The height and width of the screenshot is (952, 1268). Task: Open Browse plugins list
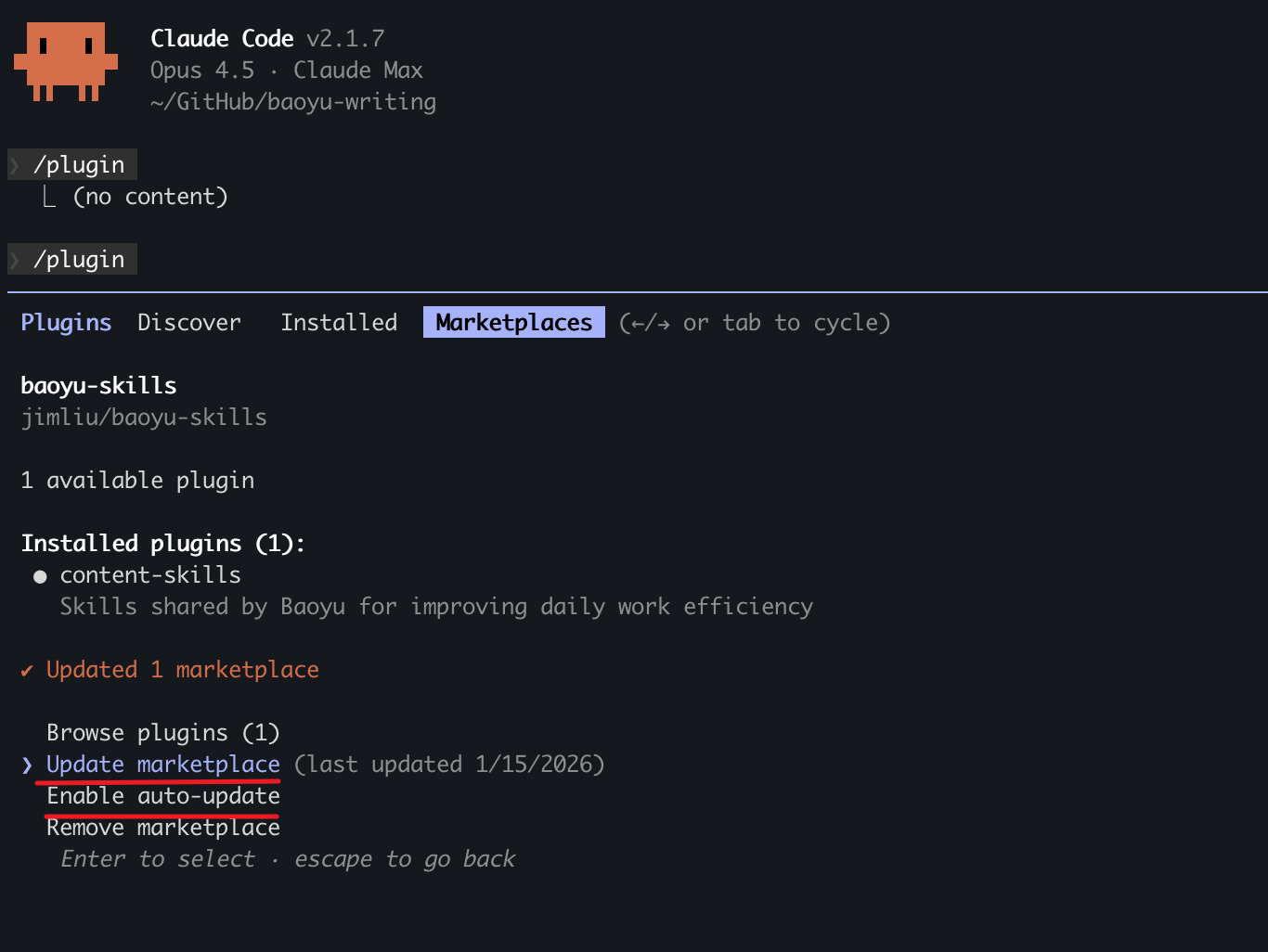click(162, 732)
